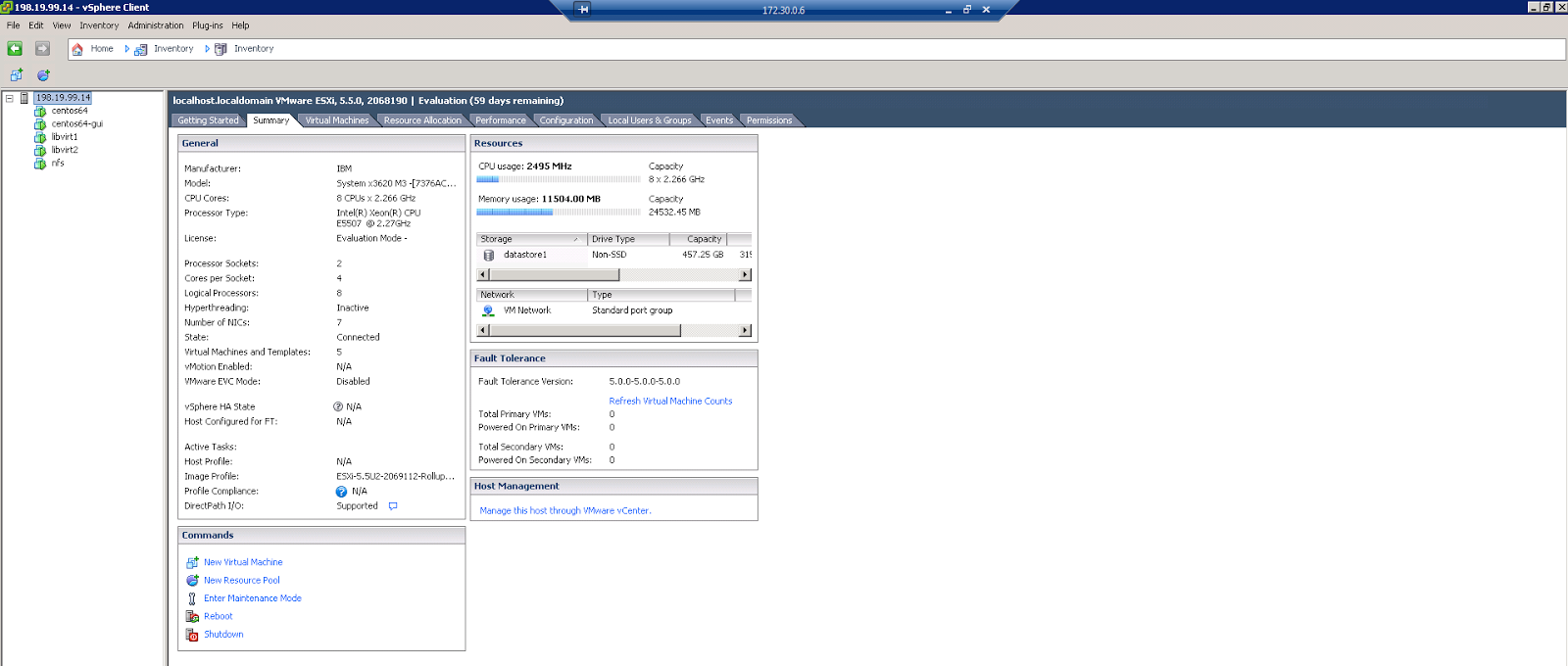1568x666 pixels.
Task: Open the View menu
Action: coord(62,25)
